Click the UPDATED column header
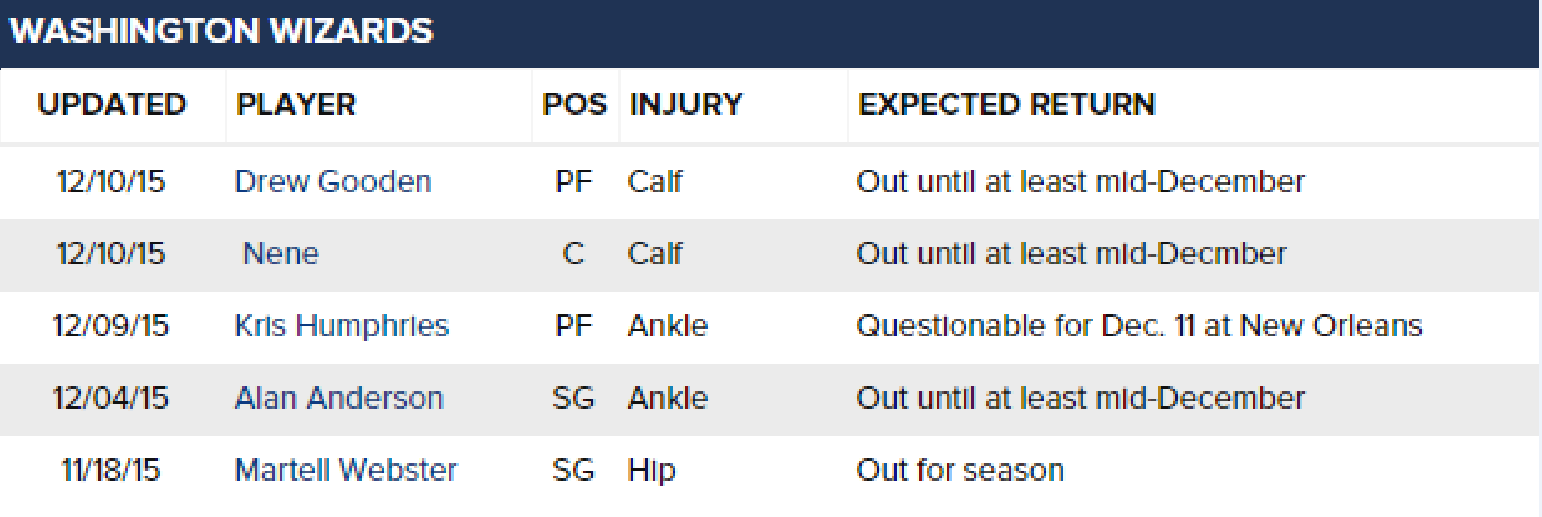 click(112, 104)
